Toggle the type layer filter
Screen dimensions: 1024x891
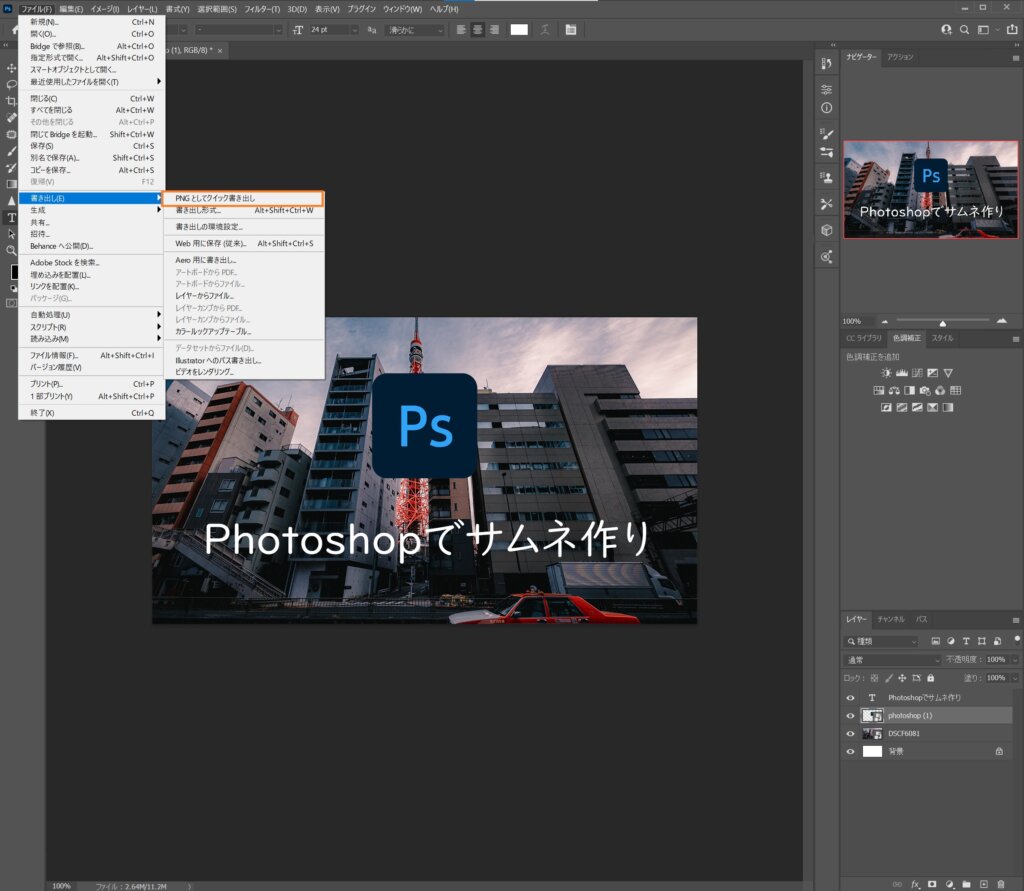(x=966, y=641)
